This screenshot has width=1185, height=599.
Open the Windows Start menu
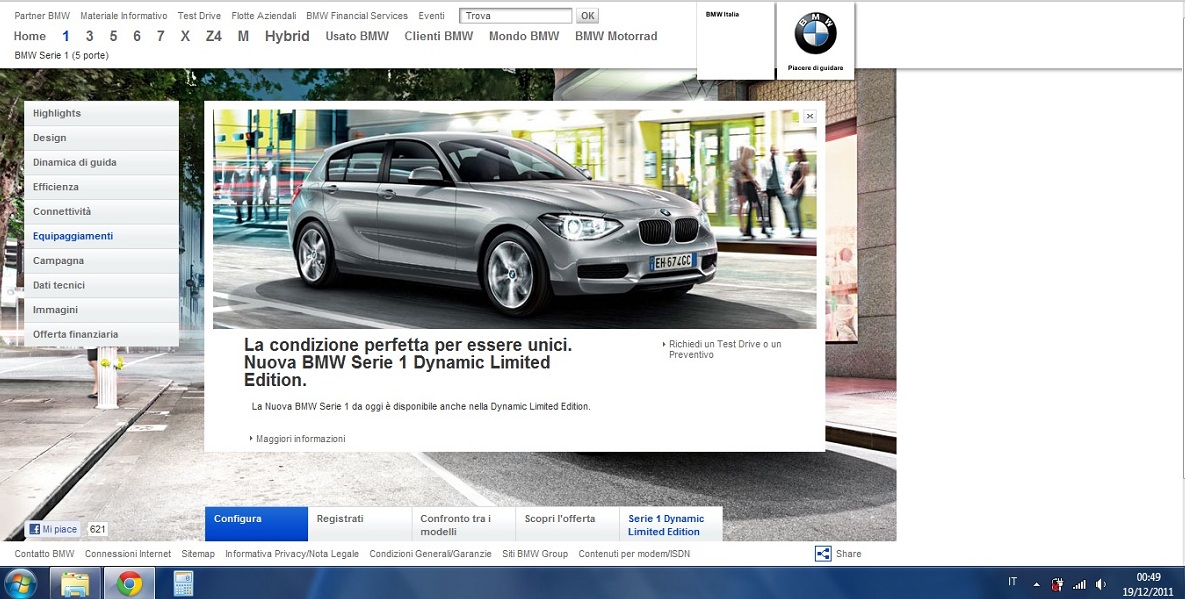(x=20, y=583)
